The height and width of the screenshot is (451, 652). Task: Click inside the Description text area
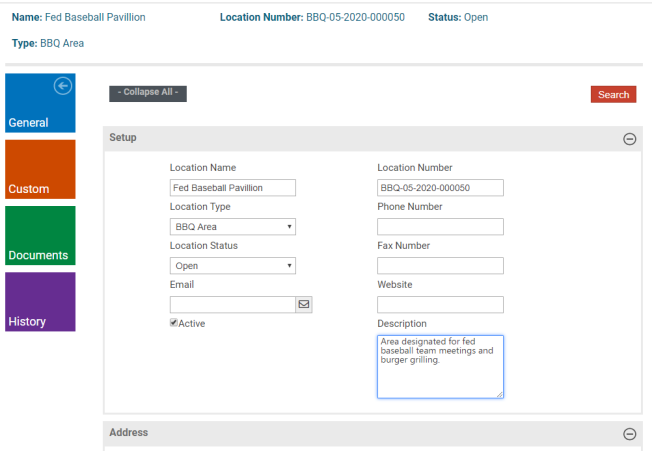click(440, 366)
